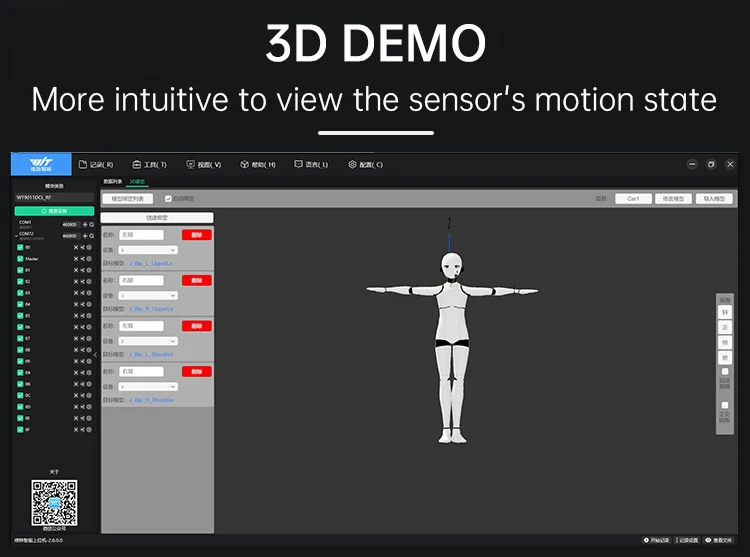The image size is (750, 557).
Task: Uncheck device 01 checkbox
Action: pyautogui.click(x=20, y=270)
